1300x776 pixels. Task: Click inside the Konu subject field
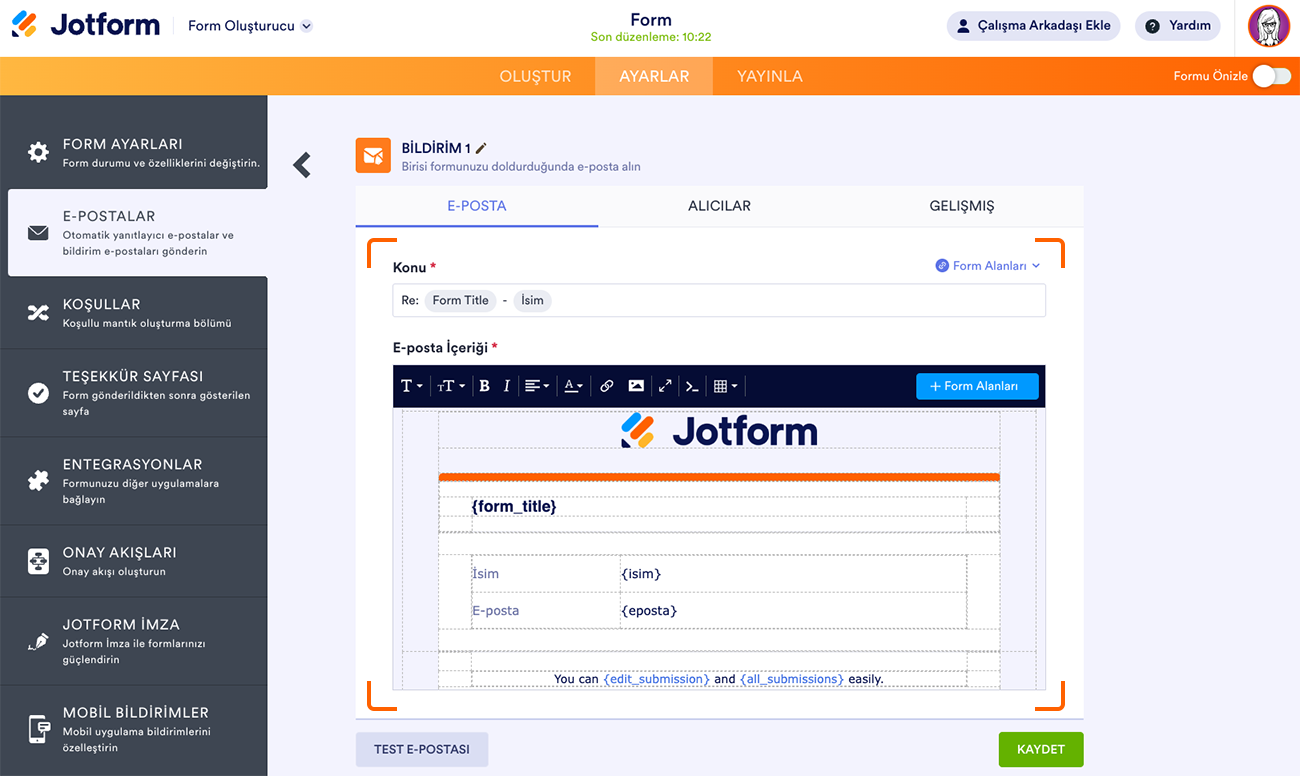719,300
